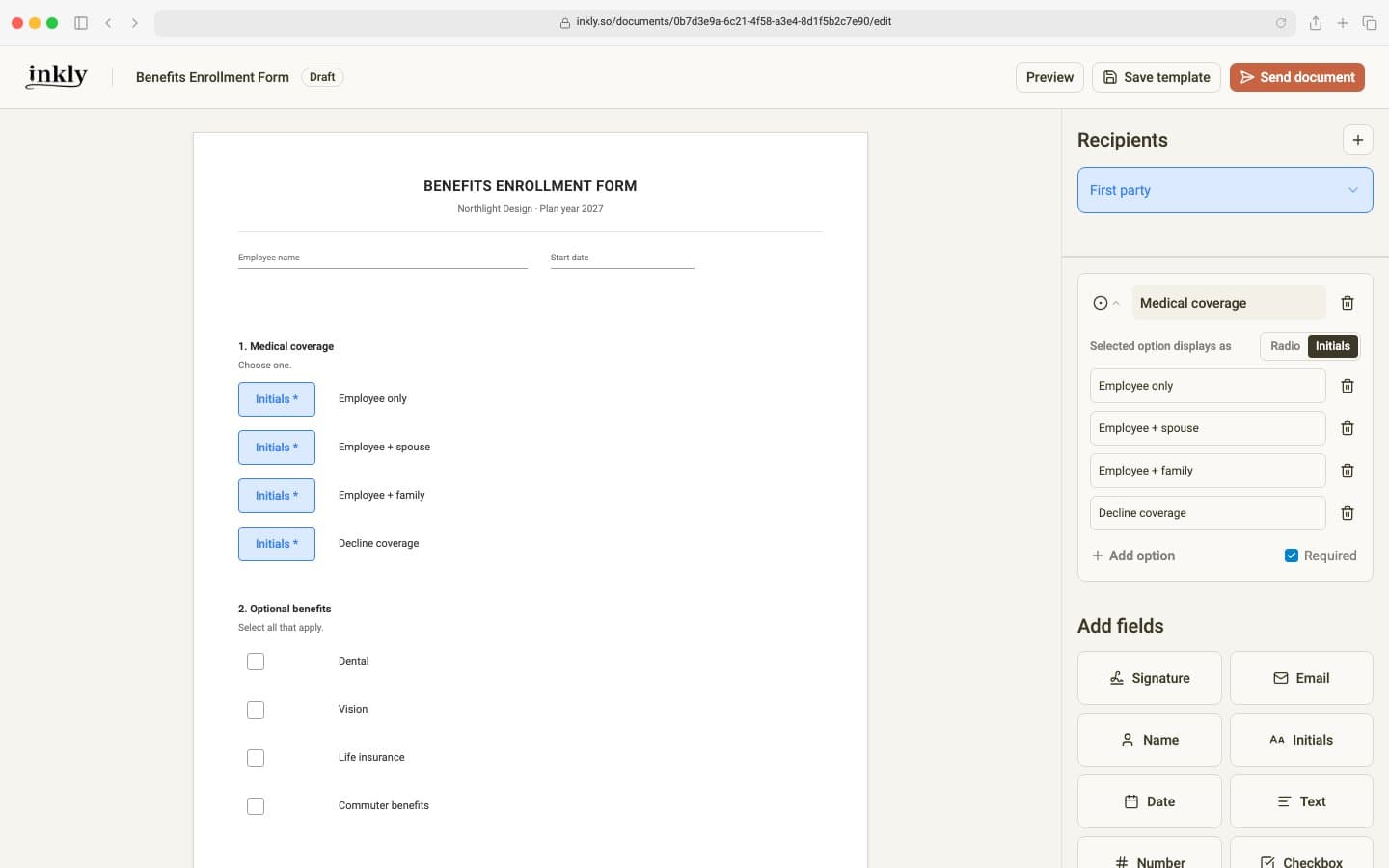Check the Dental checkbox
1389x868 pixels.
tap(256, 662)
